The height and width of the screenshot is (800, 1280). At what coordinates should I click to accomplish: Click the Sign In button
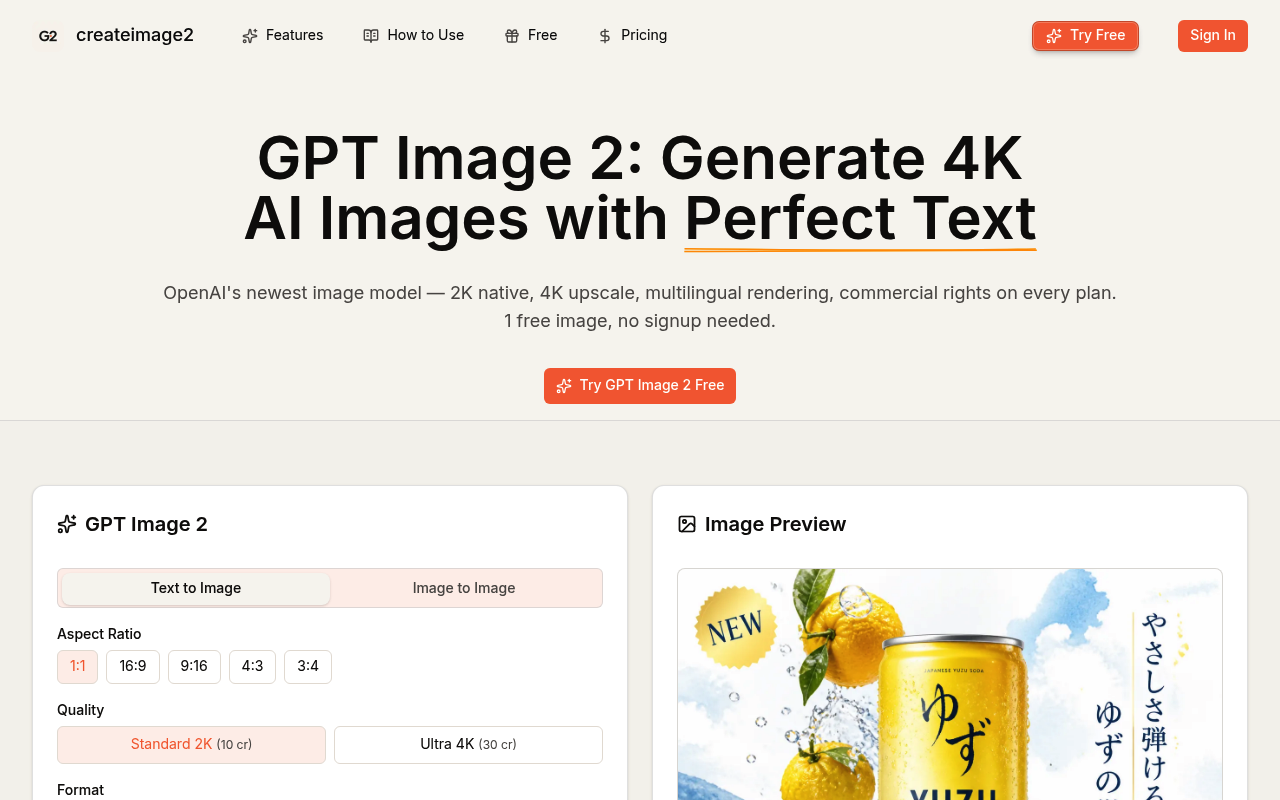coord(1213,36)
